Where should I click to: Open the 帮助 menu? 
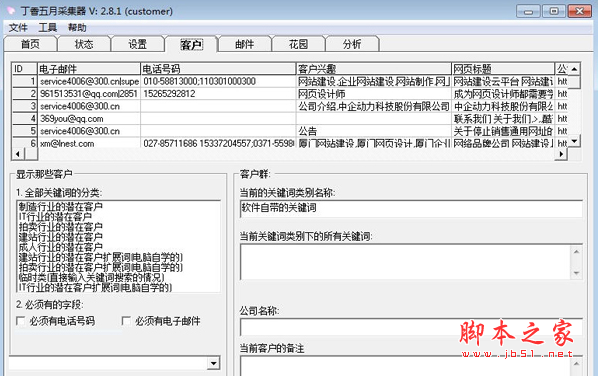click(x=77, y=28)
